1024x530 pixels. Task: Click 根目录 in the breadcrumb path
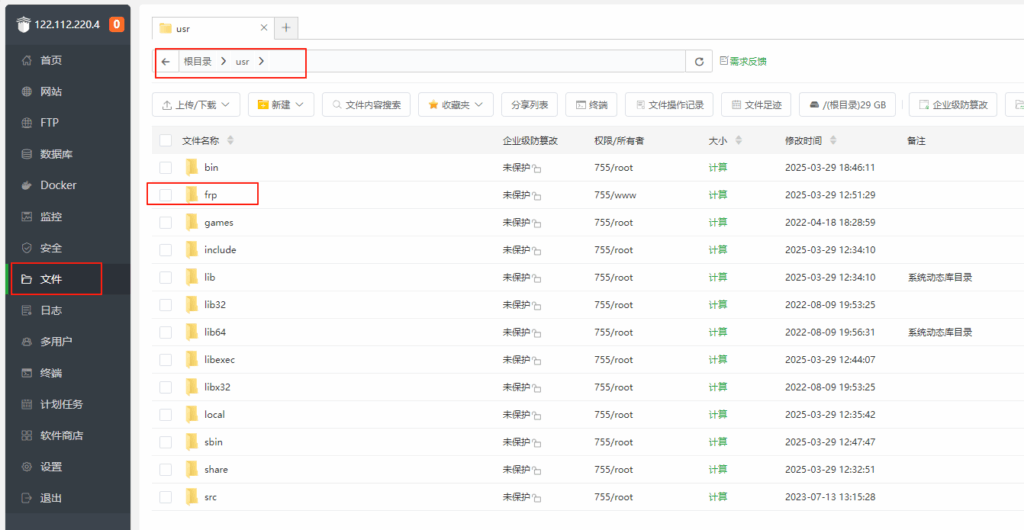tap(198, 61)
